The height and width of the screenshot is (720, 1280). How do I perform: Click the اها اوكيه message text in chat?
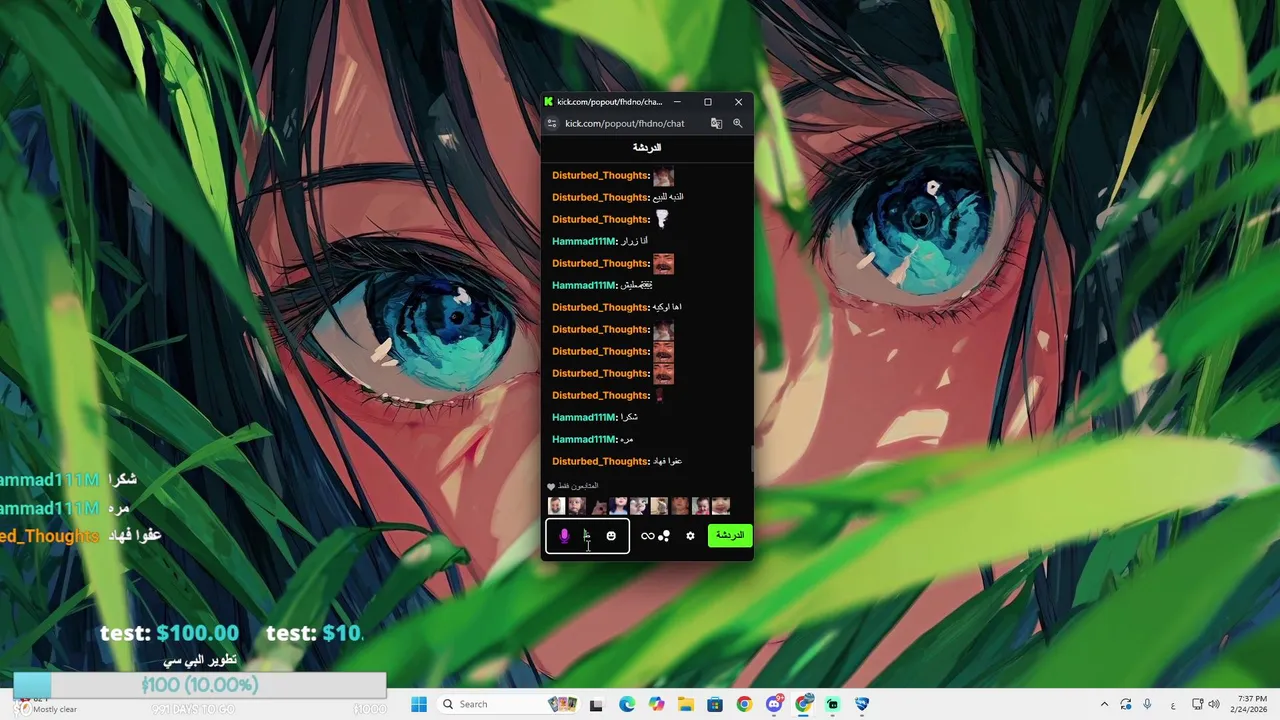[668, 307]
